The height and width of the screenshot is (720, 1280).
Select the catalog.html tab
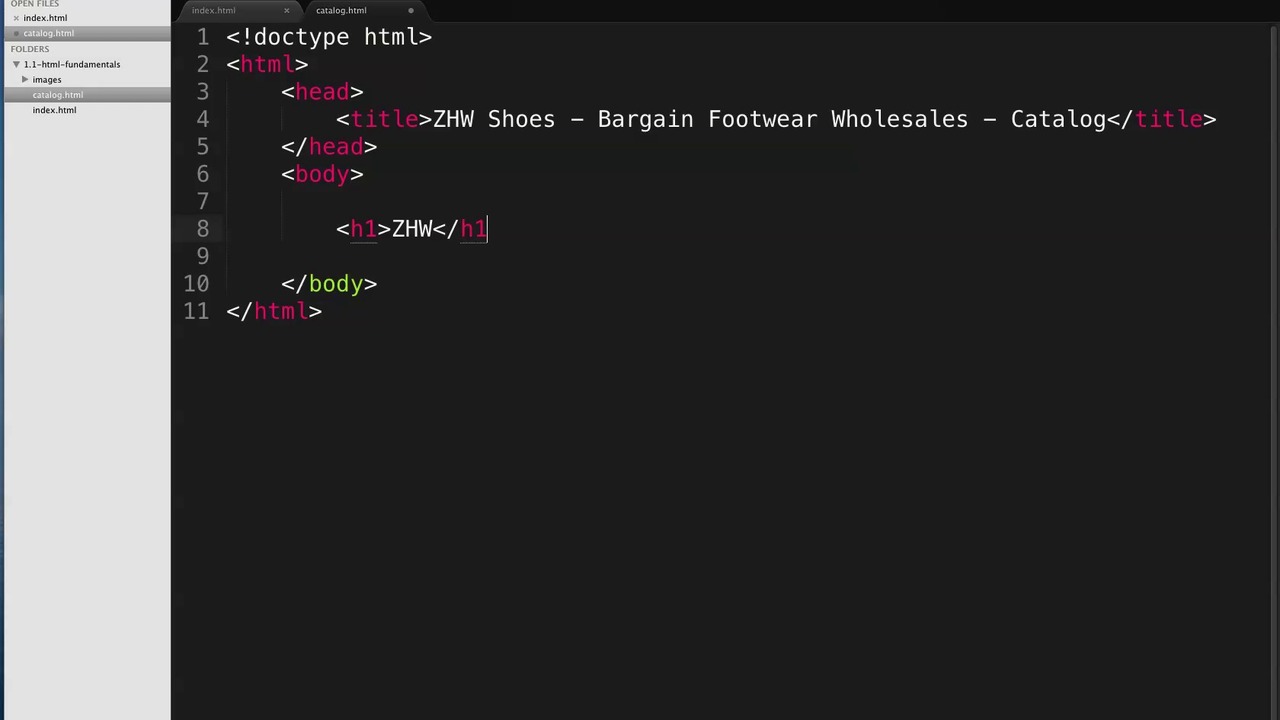click(341, 11)
